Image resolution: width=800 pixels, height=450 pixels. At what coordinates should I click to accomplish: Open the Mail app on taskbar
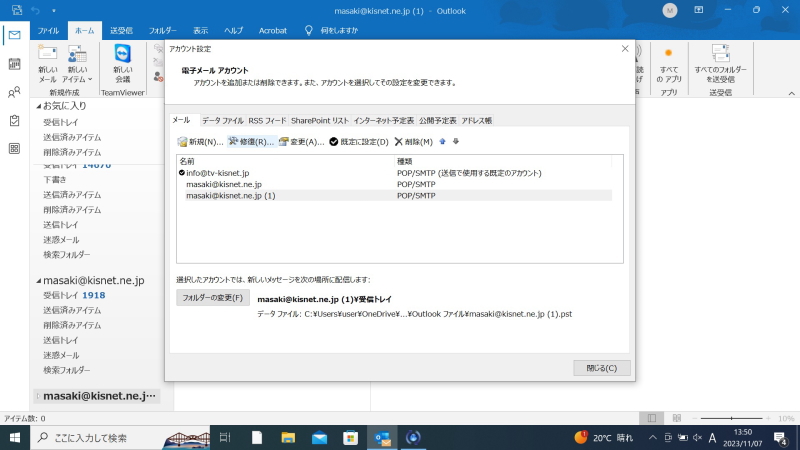tap(319, 438)
